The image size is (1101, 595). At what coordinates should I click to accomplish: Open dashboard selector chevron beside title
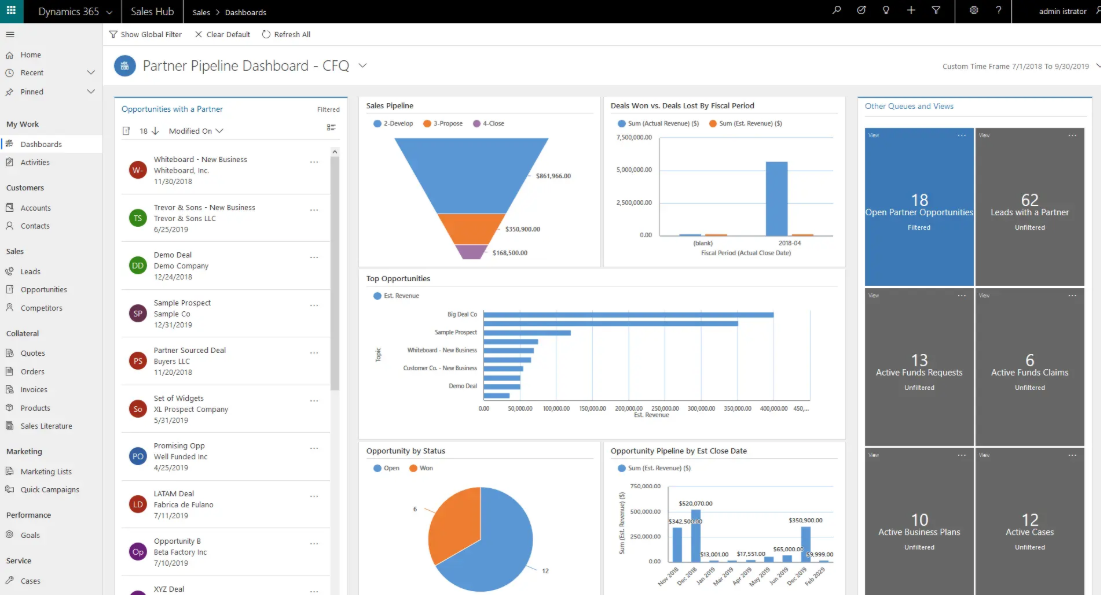click(362, 65)
